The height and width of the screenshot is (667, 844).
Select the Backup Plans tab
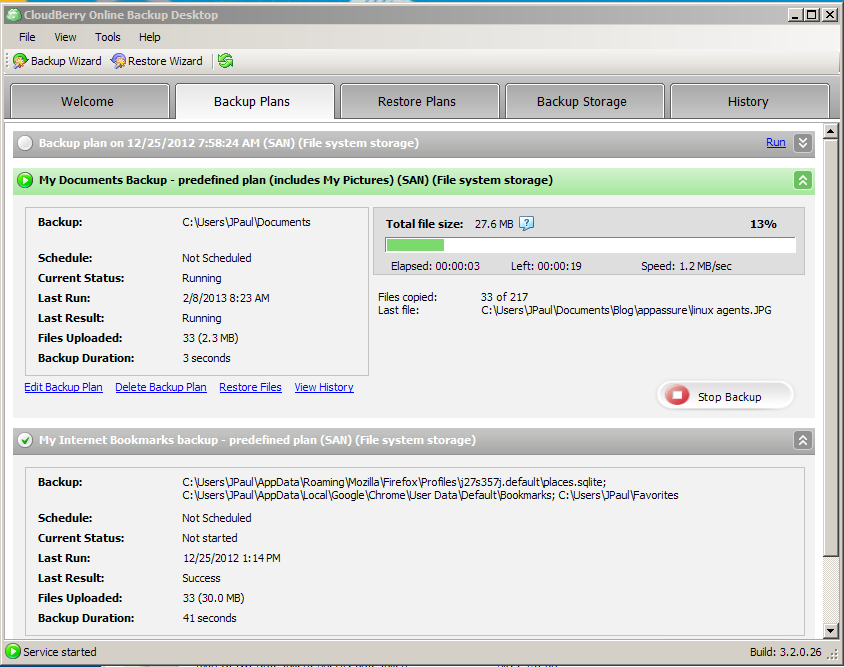point(254,101)
